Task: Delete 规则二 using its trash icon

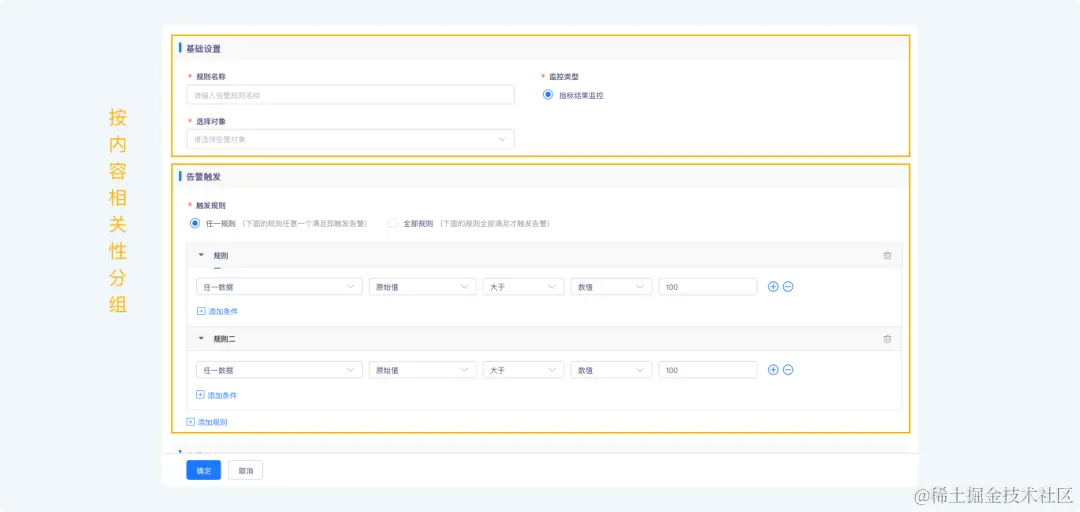Action: click(887, 339)
